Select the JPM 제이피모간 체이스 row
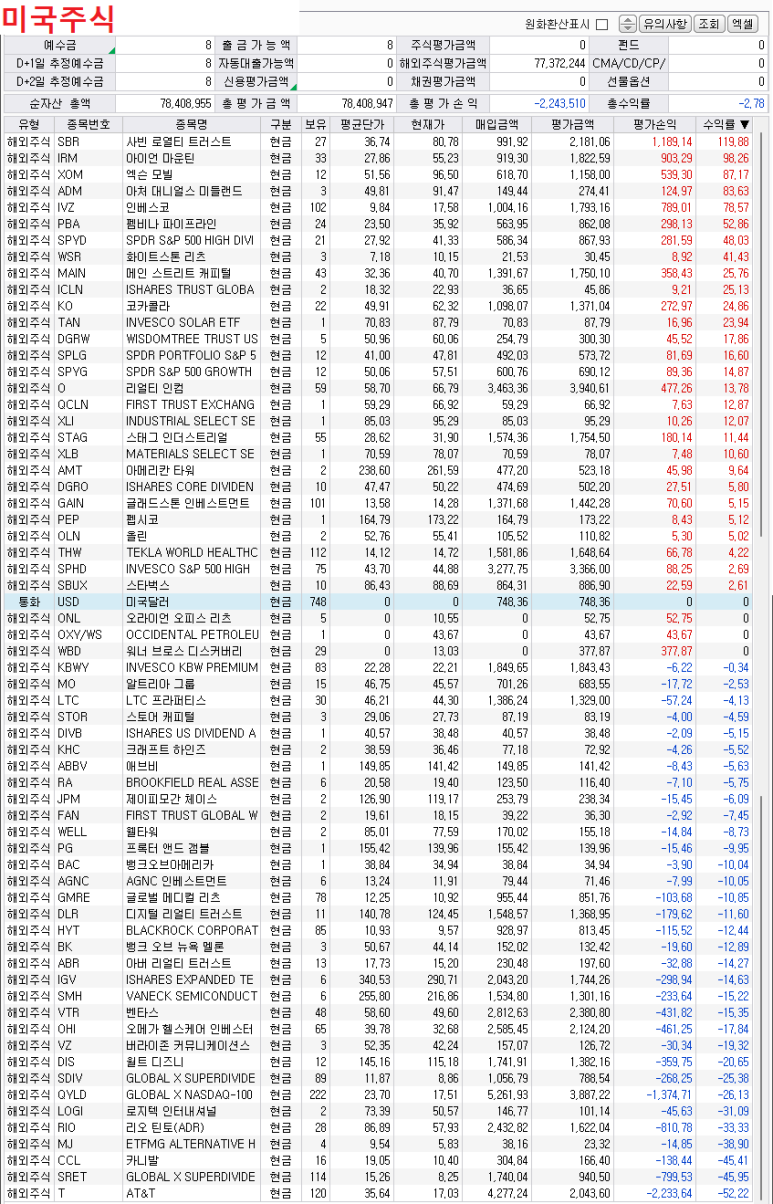 tap(379, 799)
